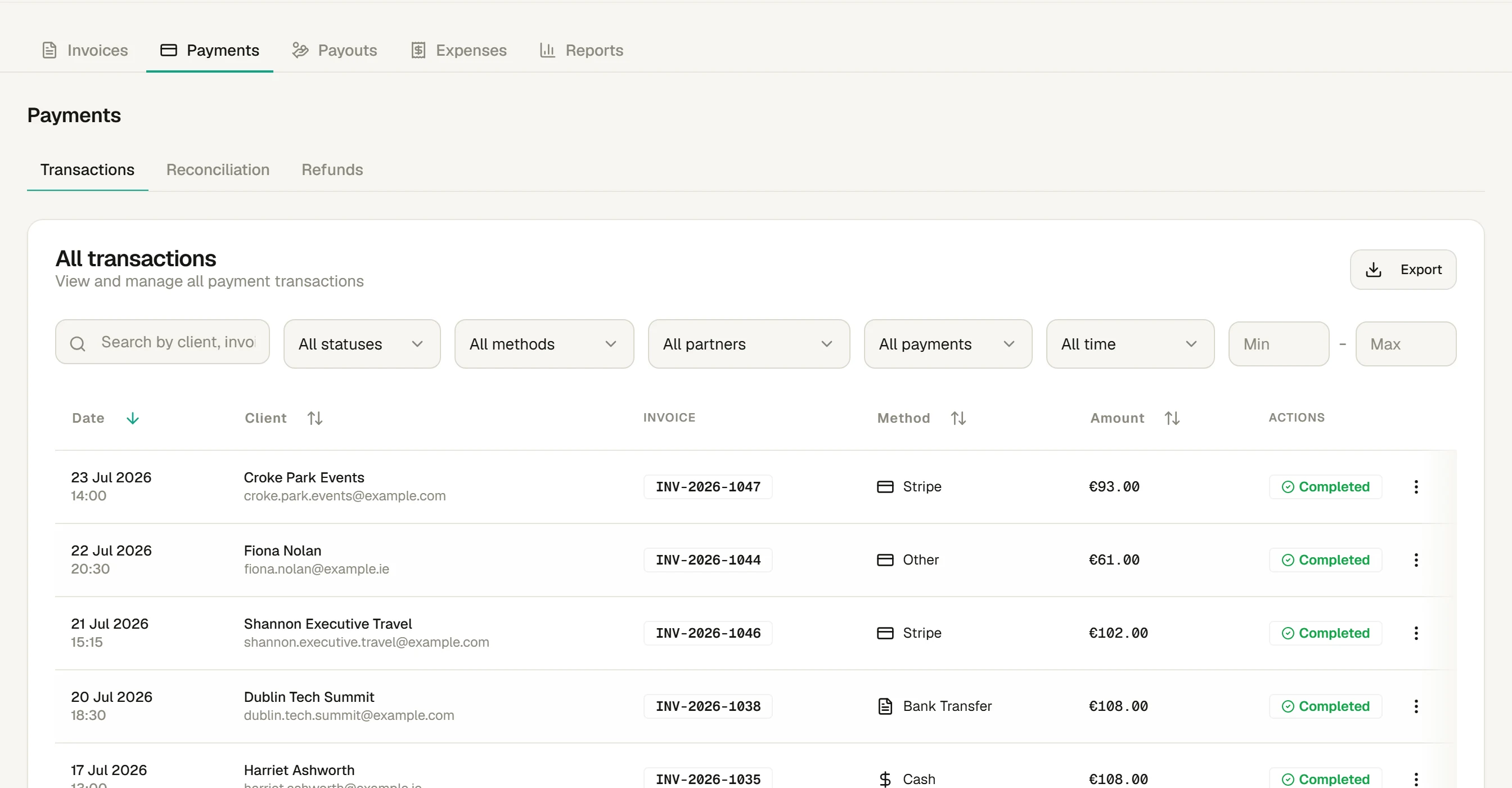Click the download icon on Export
The width and height of the screenshot is (1512, 788).
[1374, 270]
